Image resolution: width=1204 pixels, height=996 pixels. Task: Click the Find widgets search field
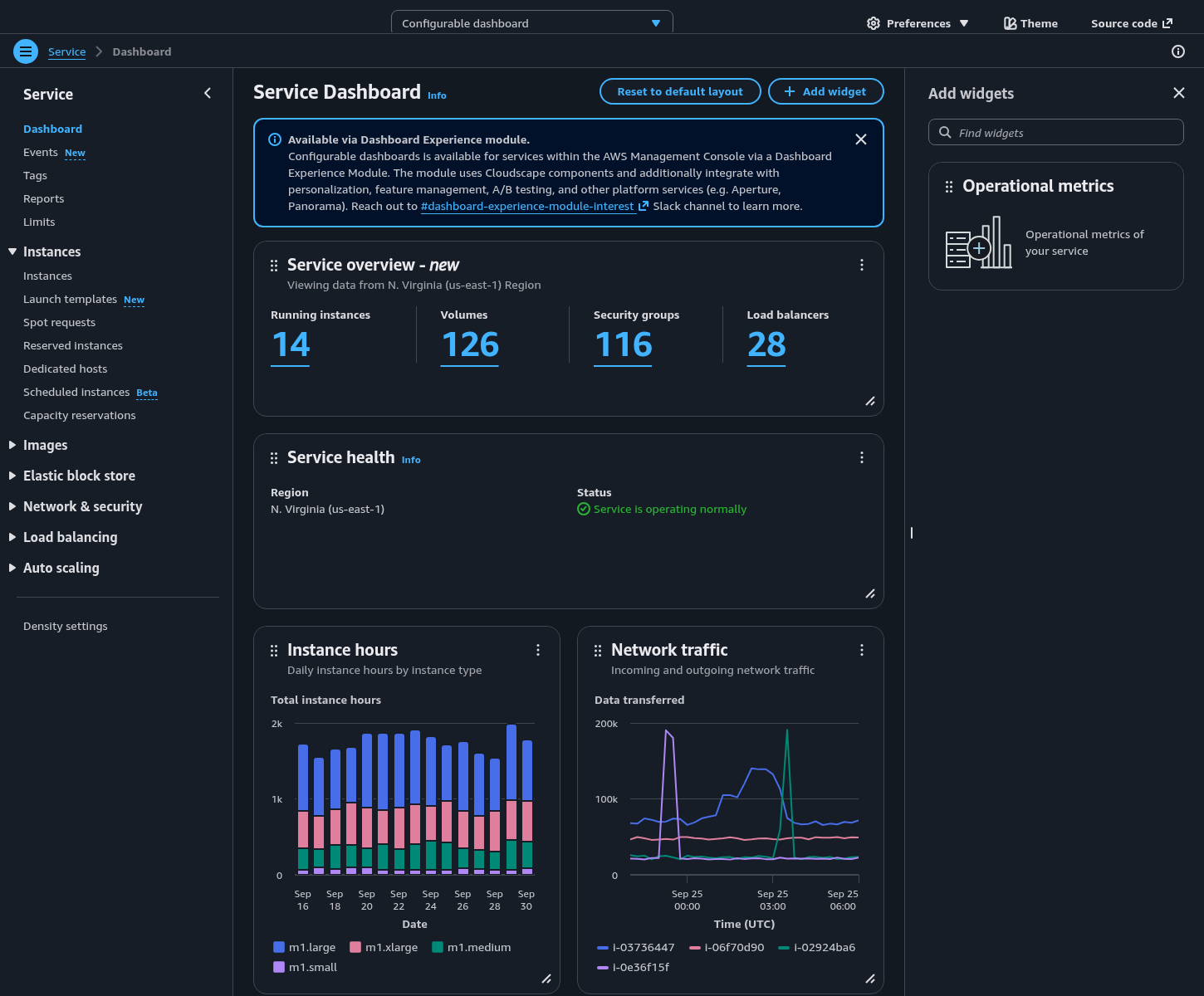pos(1056,133)
